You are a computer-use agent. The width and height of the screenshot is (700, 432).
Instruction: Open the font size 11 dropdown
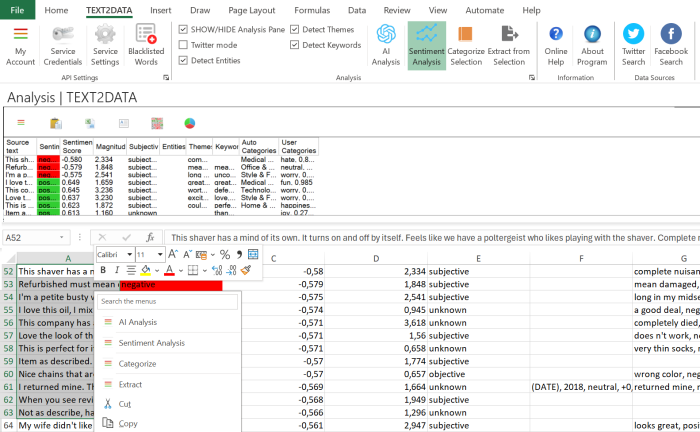click(160, 254)
